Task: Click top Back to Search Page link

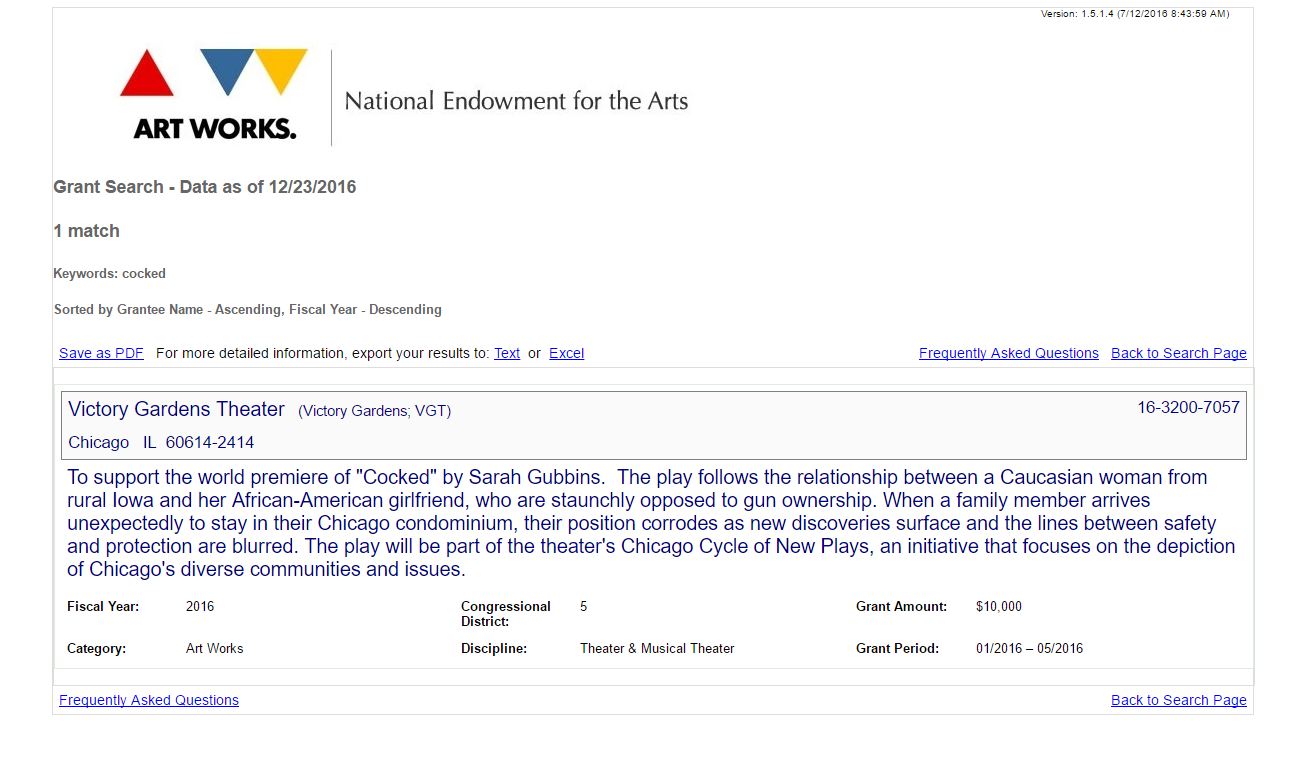Action: [x=1179, y=353]
